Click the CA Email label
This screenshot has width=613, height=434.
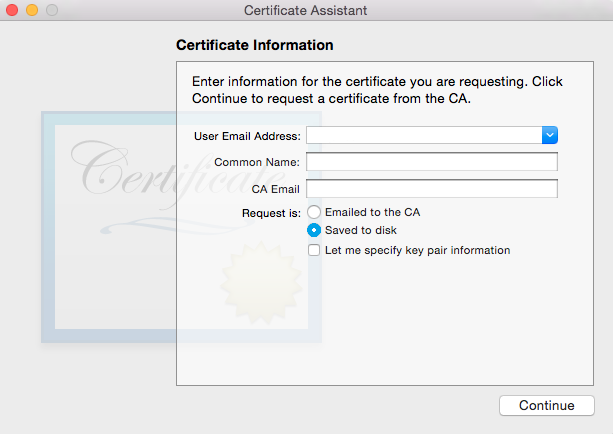click(x=276, y=189)
